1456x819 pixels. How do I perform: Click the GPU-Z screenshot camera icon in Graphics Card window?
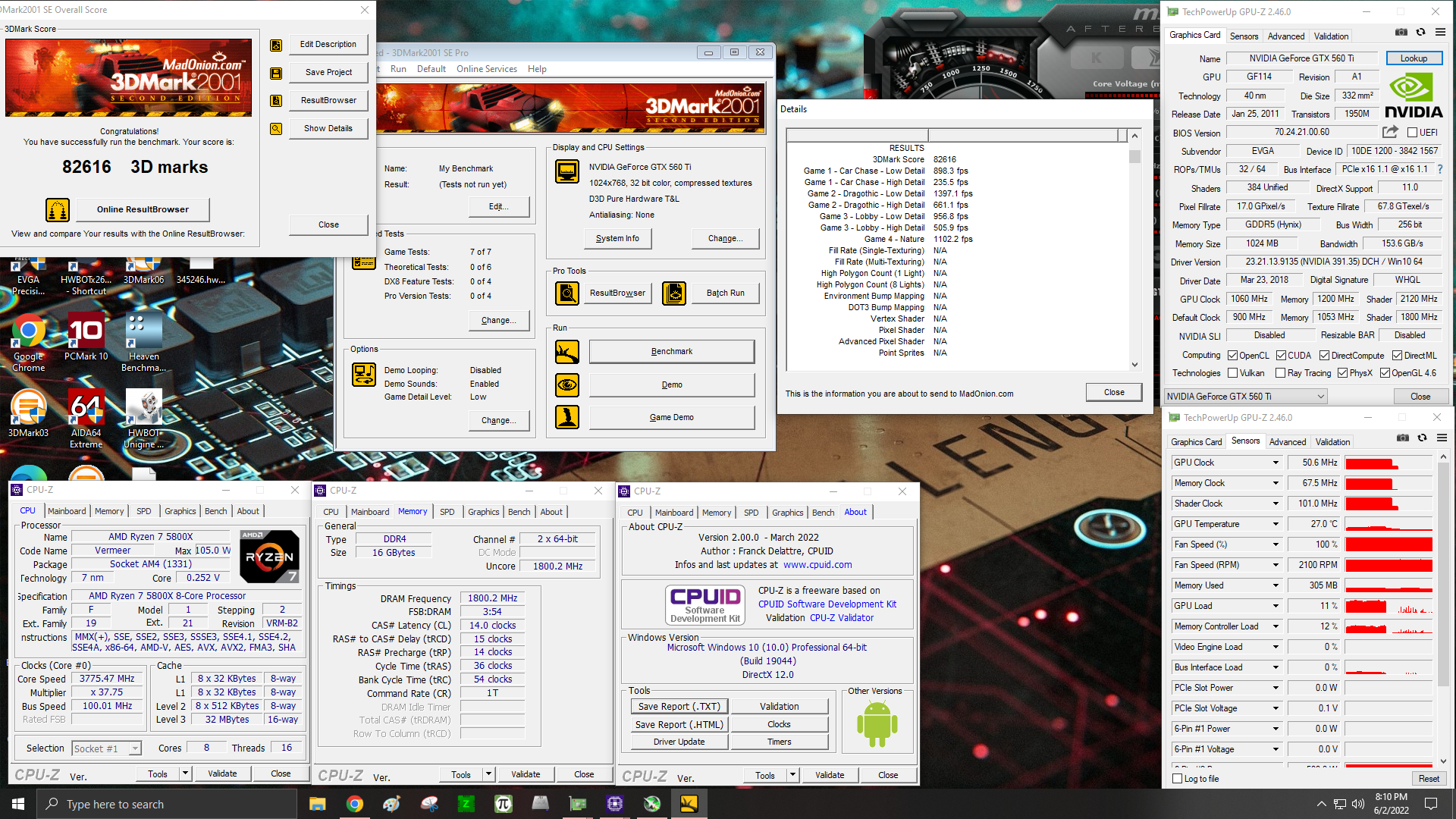click(x=1401, y=33)
